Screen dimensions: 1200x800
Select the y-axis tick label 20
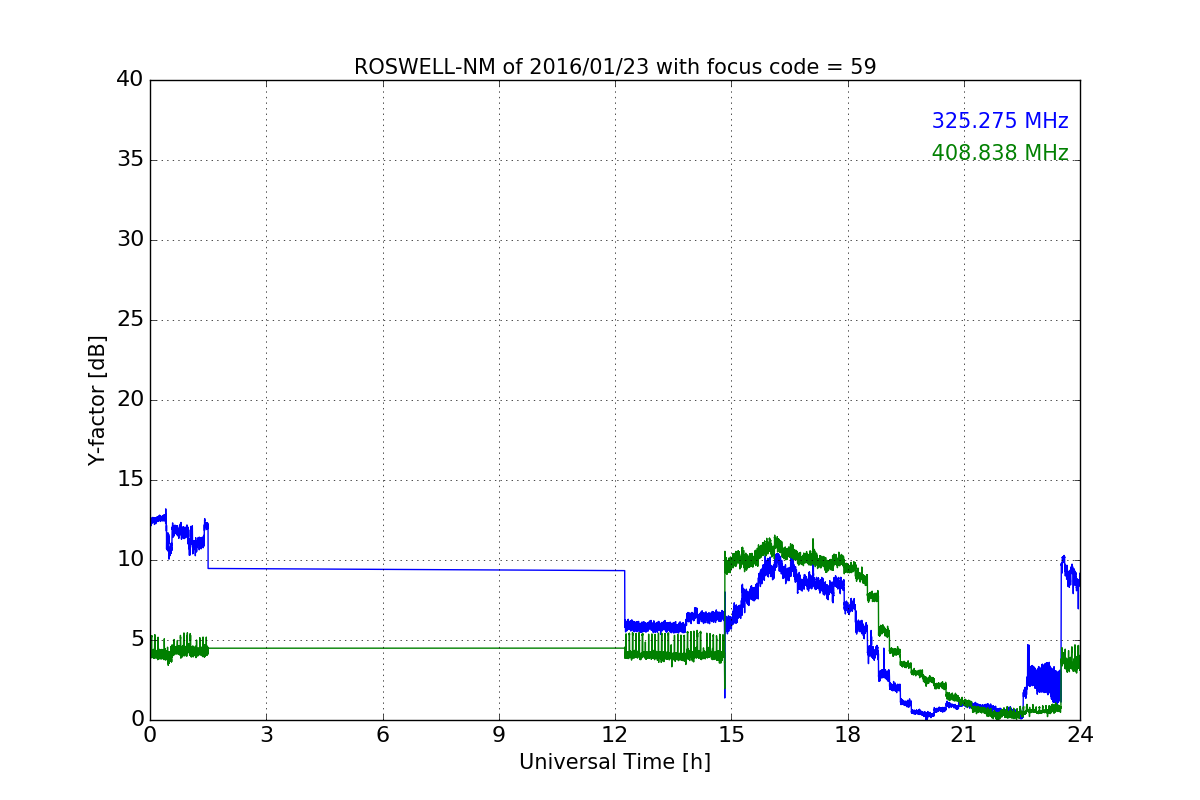tap(130, 400)
